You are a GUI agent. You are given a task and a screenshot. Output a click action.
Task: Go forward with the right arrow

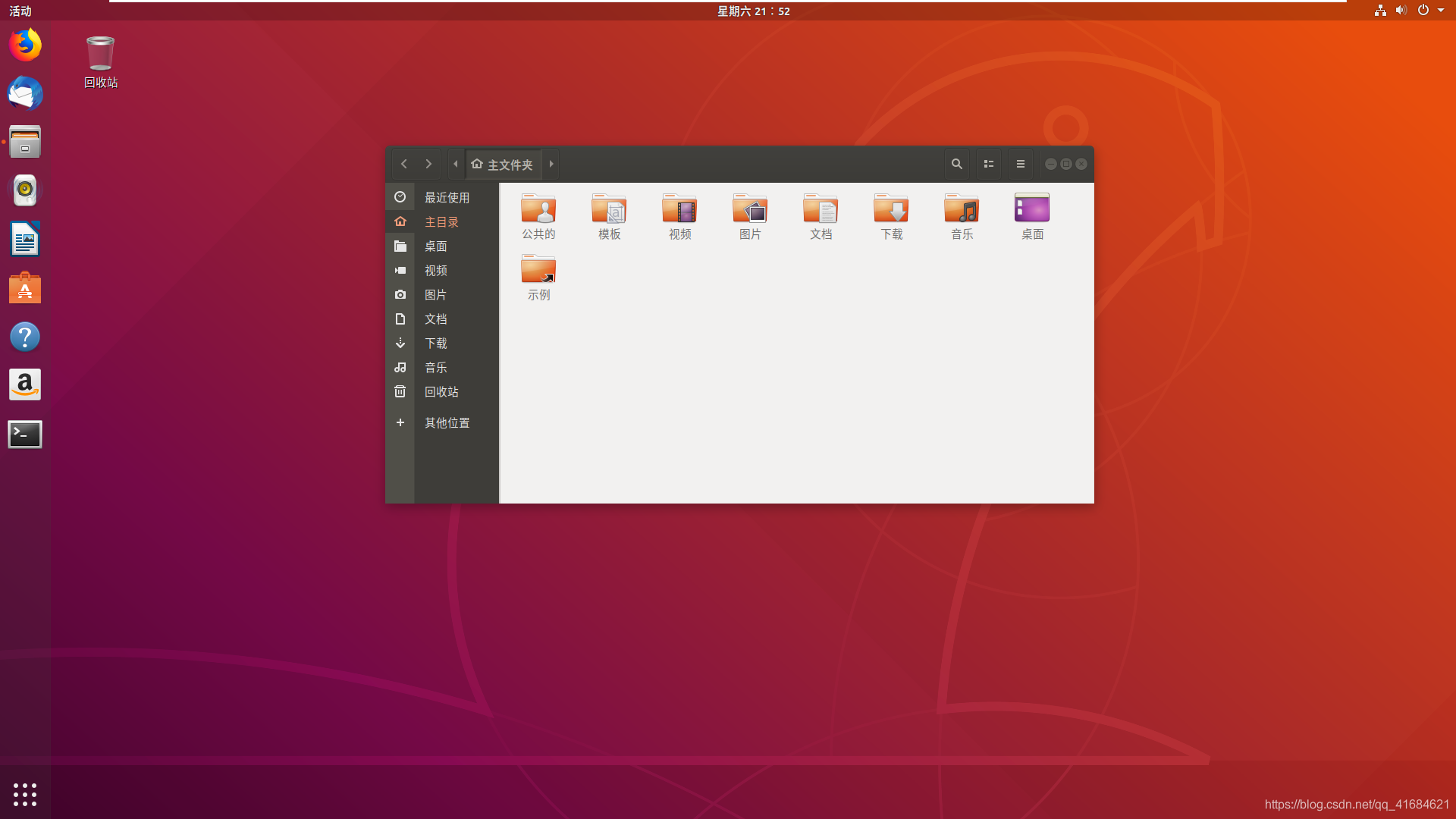[428, 164]
